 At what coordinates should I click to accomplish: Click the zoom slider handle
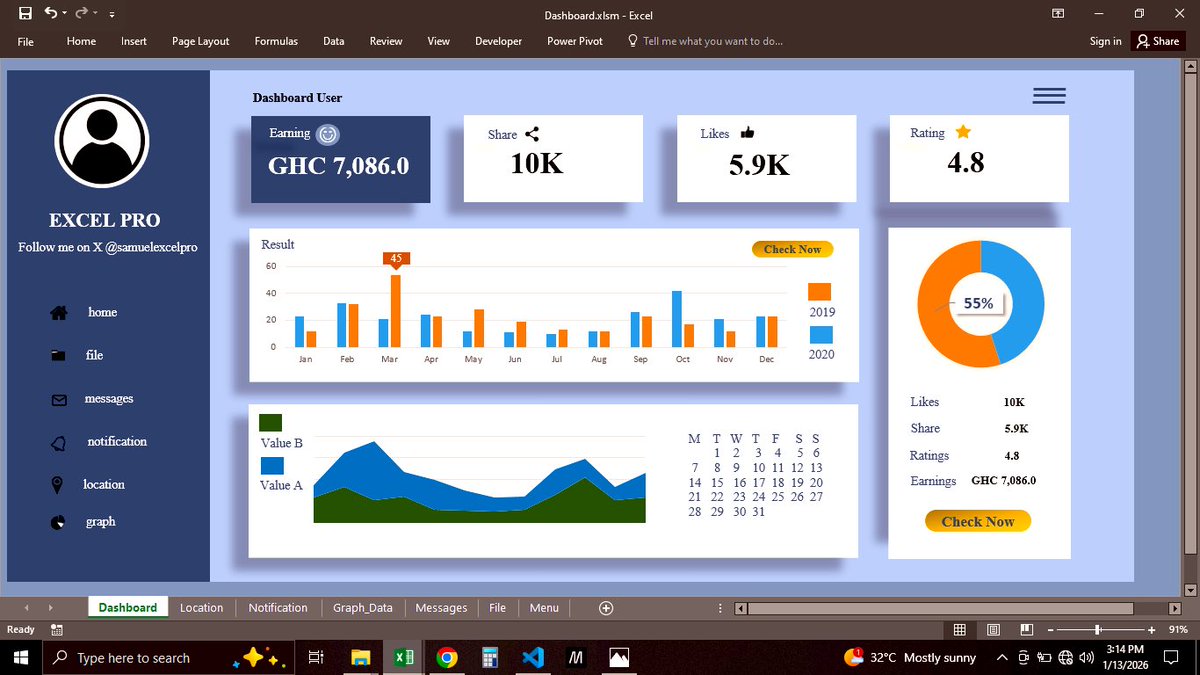[1098, 630]
